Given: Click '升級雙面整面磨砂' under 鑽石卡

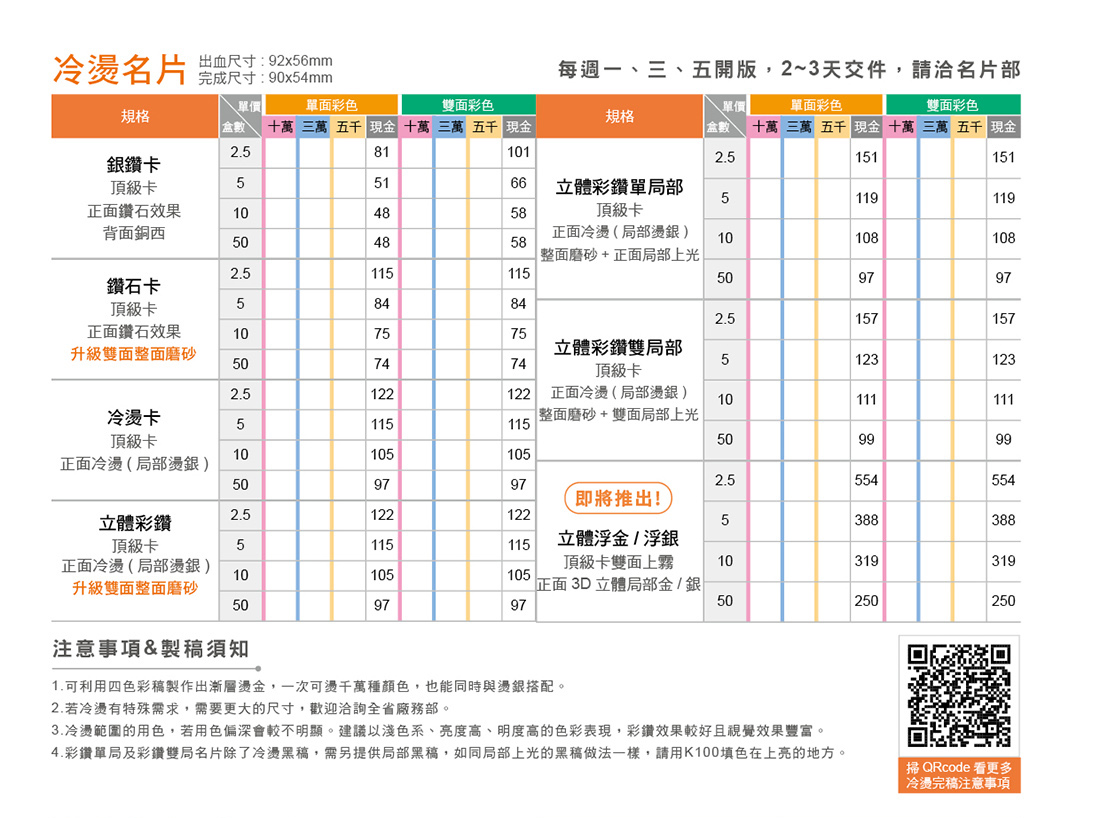Looking at the screenshot, I should pyautogui.click(x=133, y=354).
